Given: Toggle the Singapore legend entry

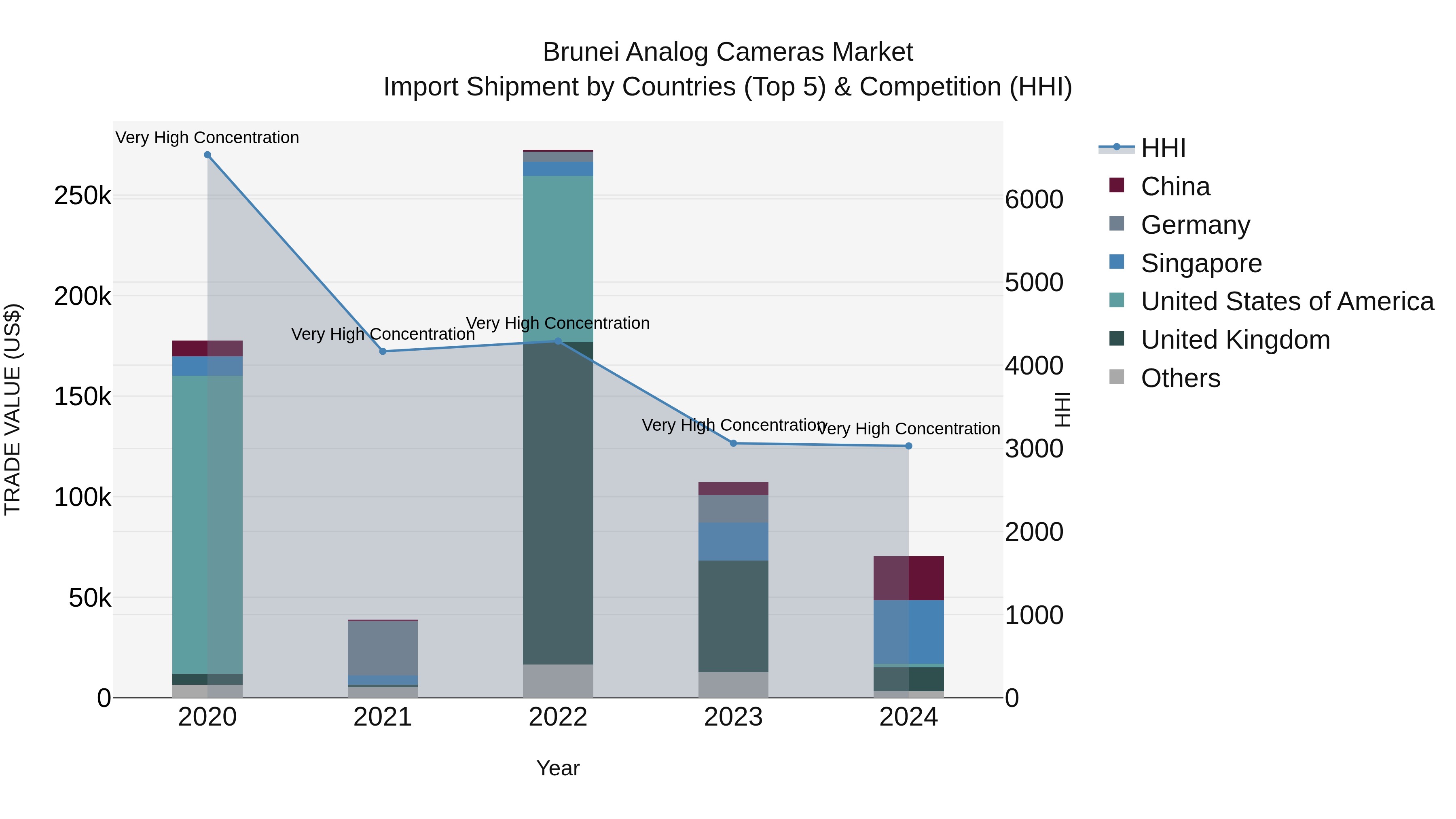Looking at the screenshot, I should click(x=1185, y=263).
